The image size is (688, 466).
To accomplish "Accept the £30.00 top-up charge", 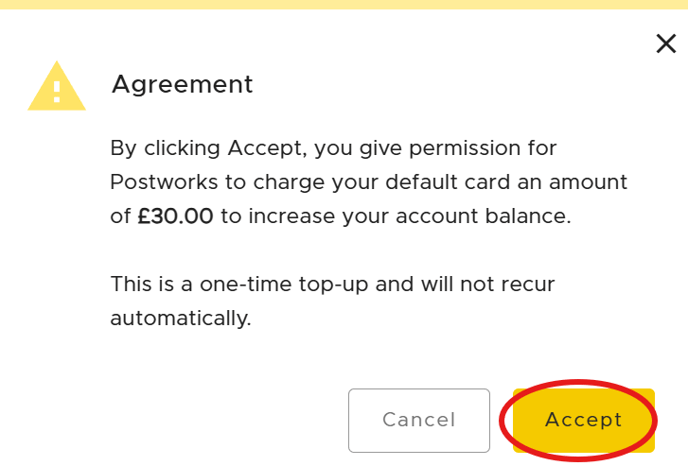I will pos(584,420).
